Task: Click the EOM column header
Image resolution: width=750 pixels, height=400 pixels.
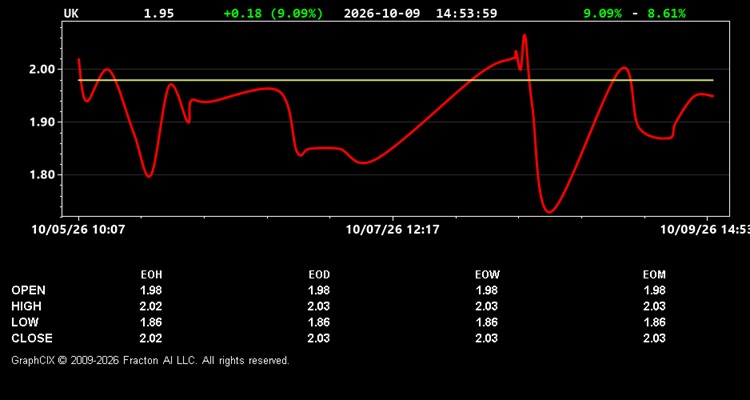Action: pyautogui.click(x=654, y=275)
